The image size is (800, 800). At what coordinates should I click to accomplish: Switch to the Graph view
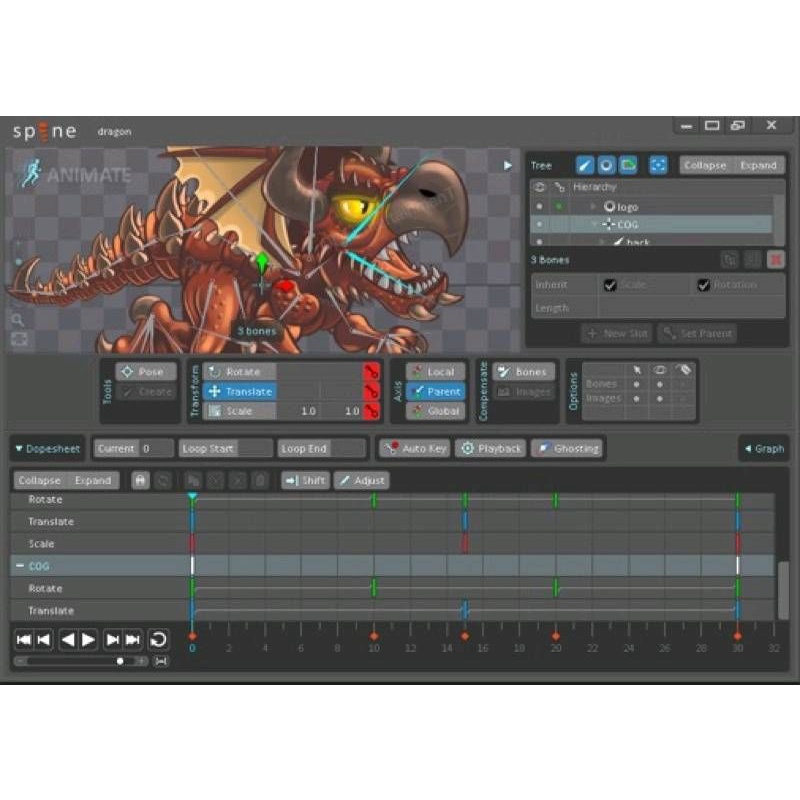point(764,449)
